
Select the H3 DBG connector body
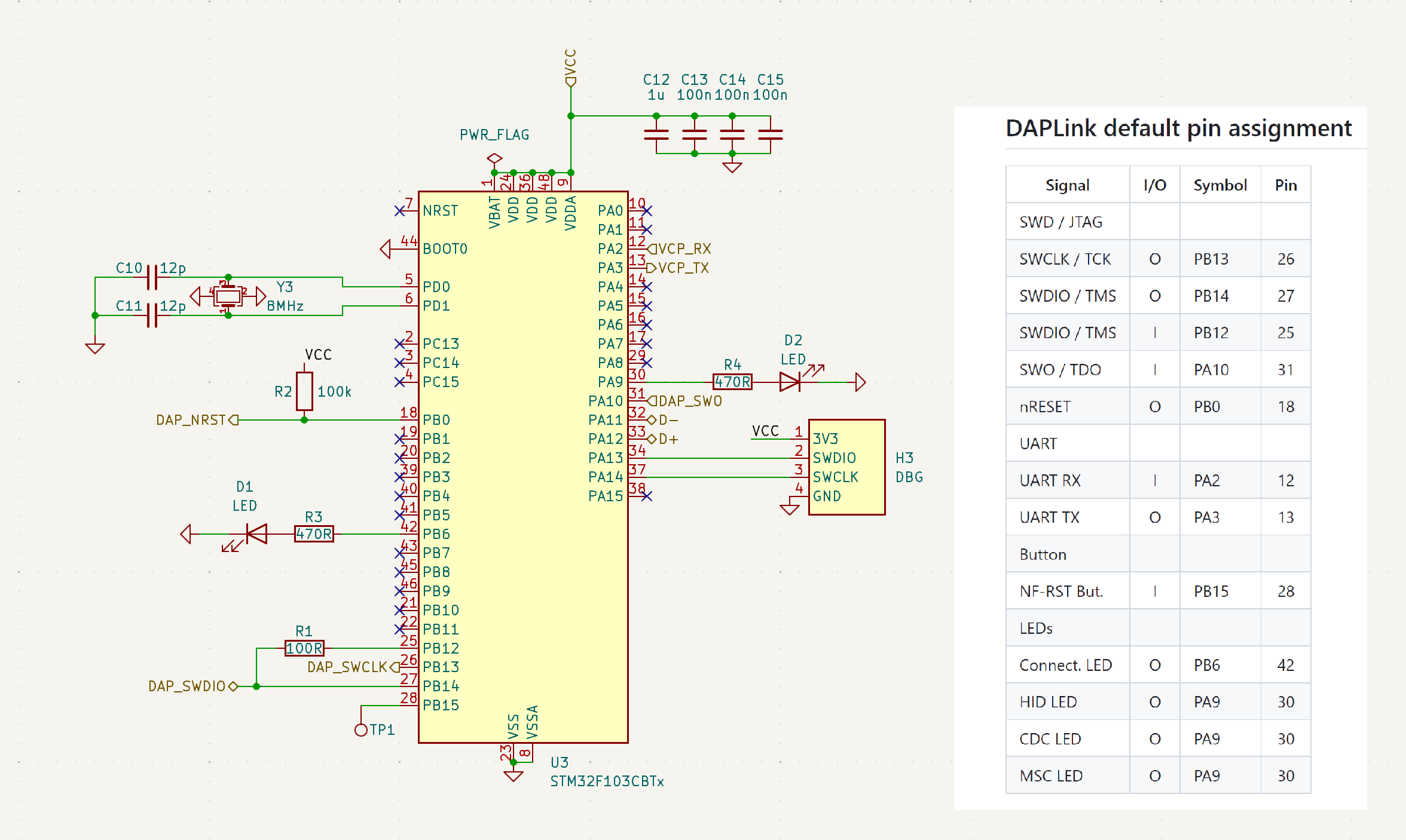tap(846, 467)
